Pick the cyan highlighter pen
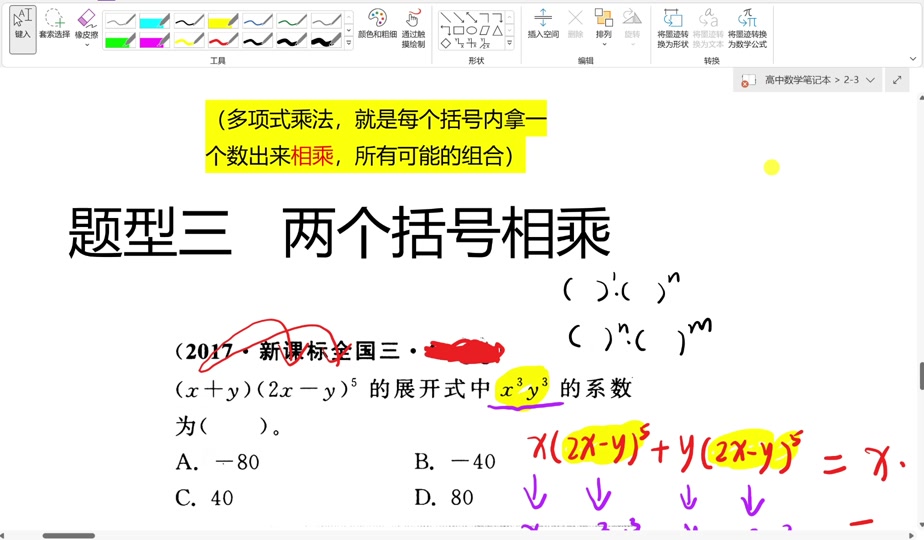 click(154, 22)
